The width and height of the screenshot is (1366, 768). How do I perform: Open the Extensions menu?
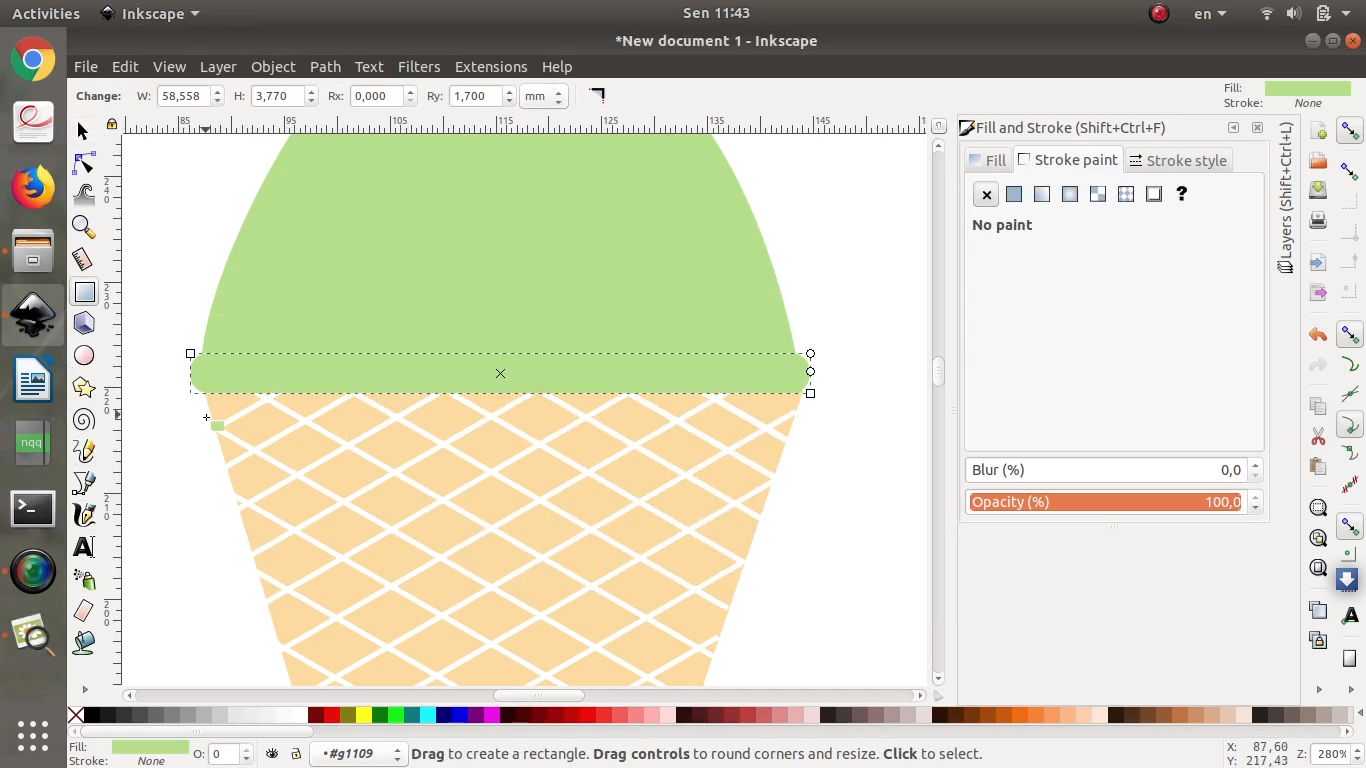point(491,67)
